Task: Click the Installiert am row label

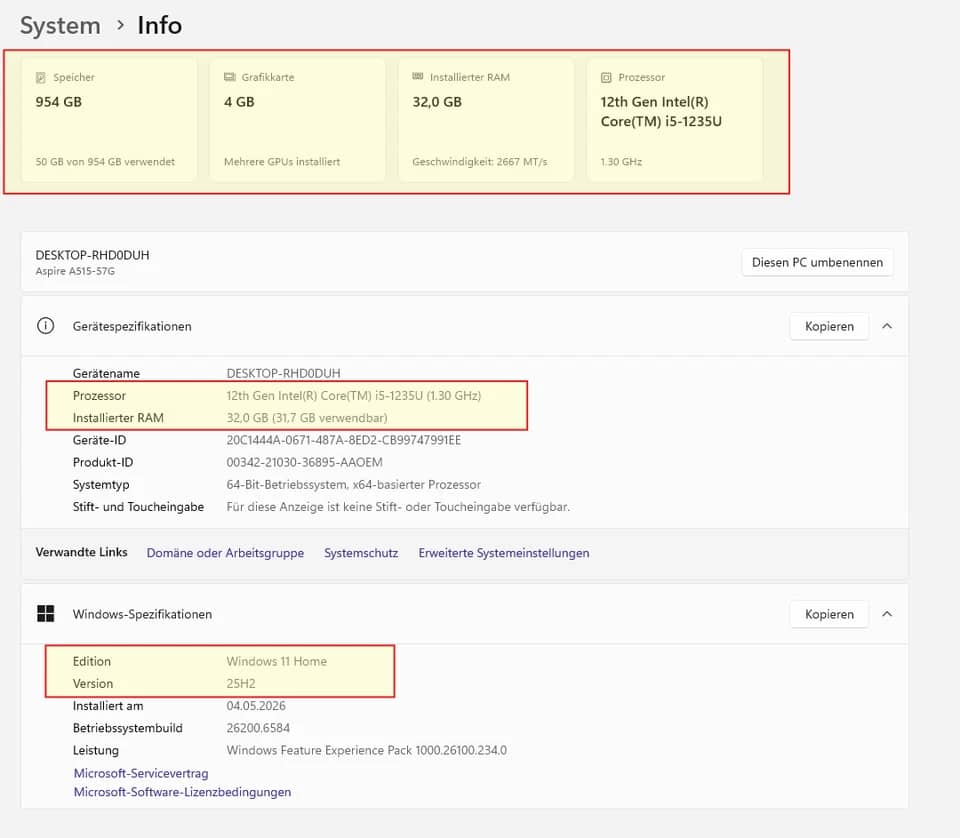Action: [x=108, y=706]
